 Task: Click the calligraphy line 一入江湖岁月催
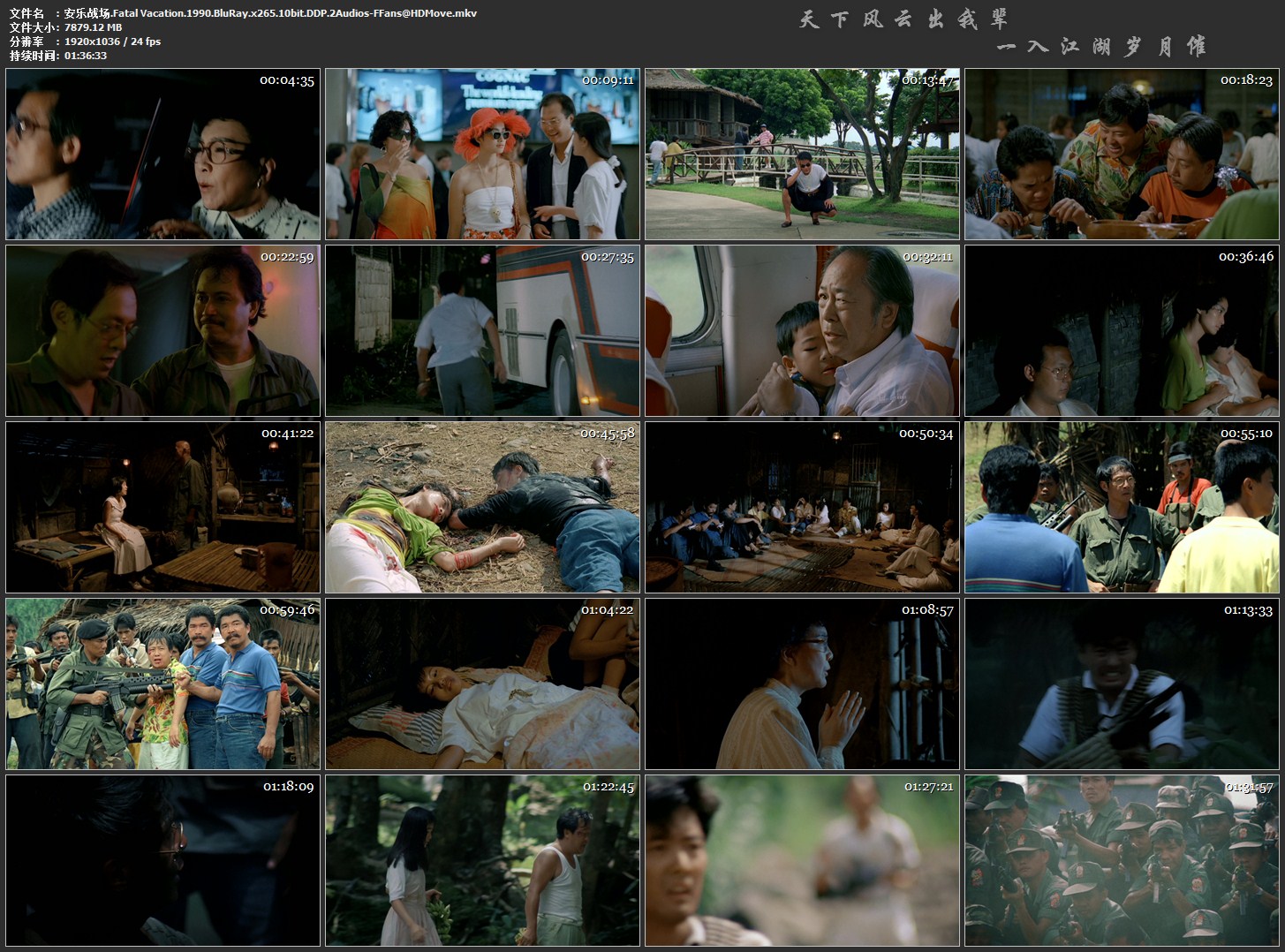(1101, 46)
